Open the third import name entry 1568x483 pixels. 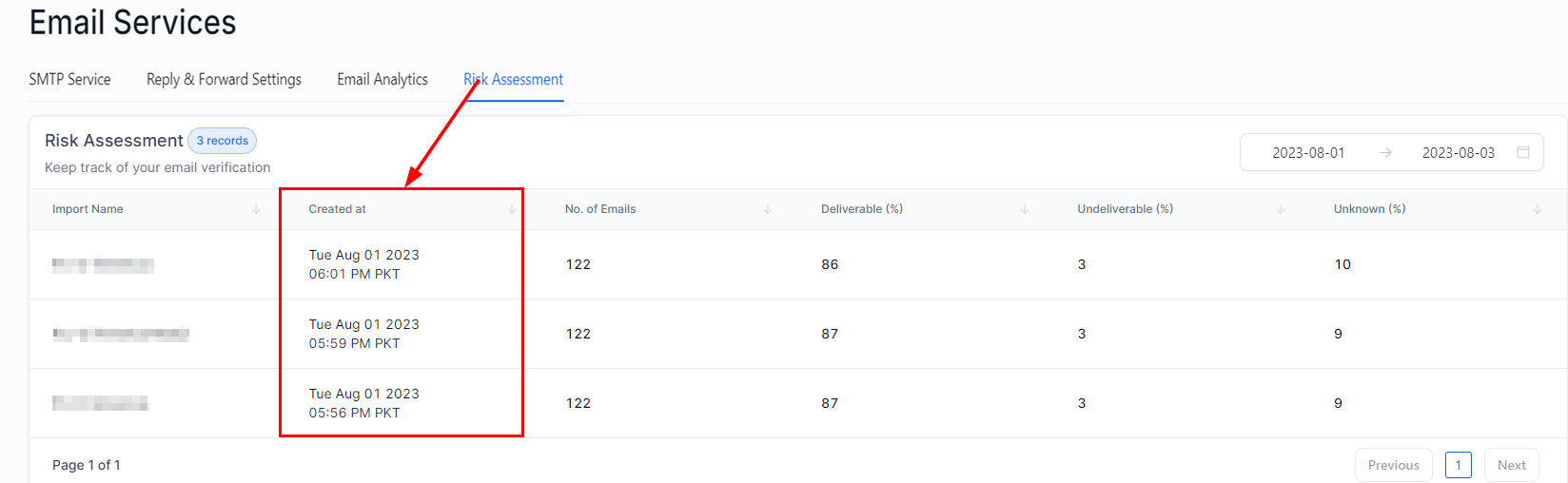100,404
